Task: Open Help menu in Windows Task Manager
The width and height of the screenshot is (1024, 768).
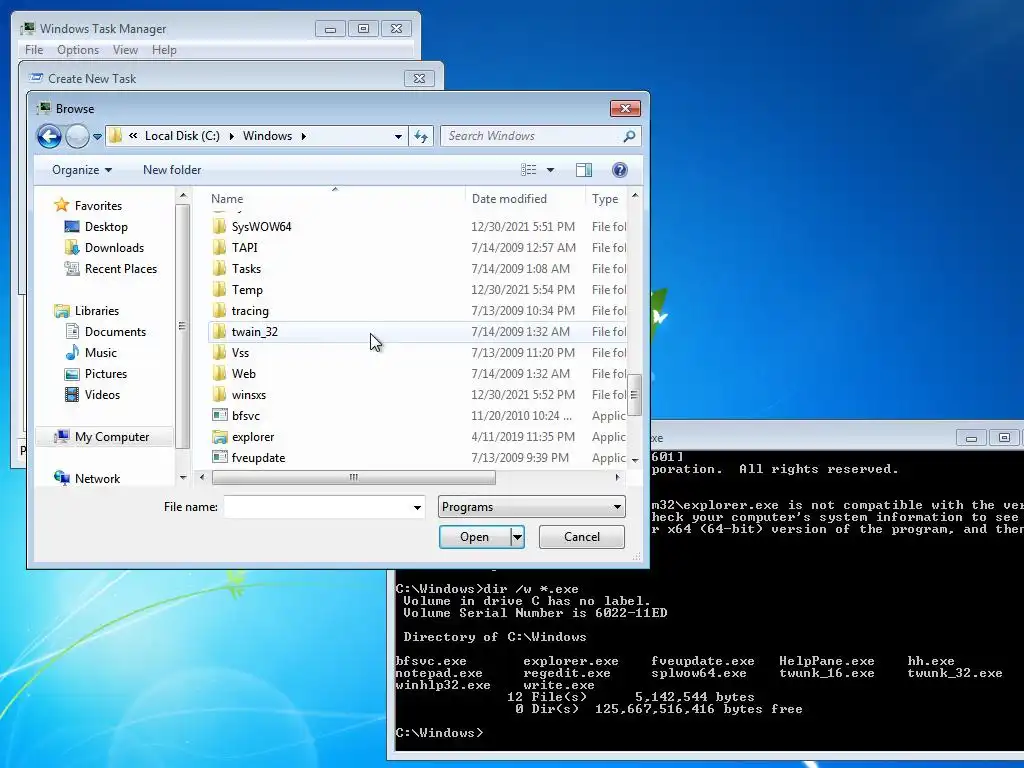Action: tap(164, 50)
